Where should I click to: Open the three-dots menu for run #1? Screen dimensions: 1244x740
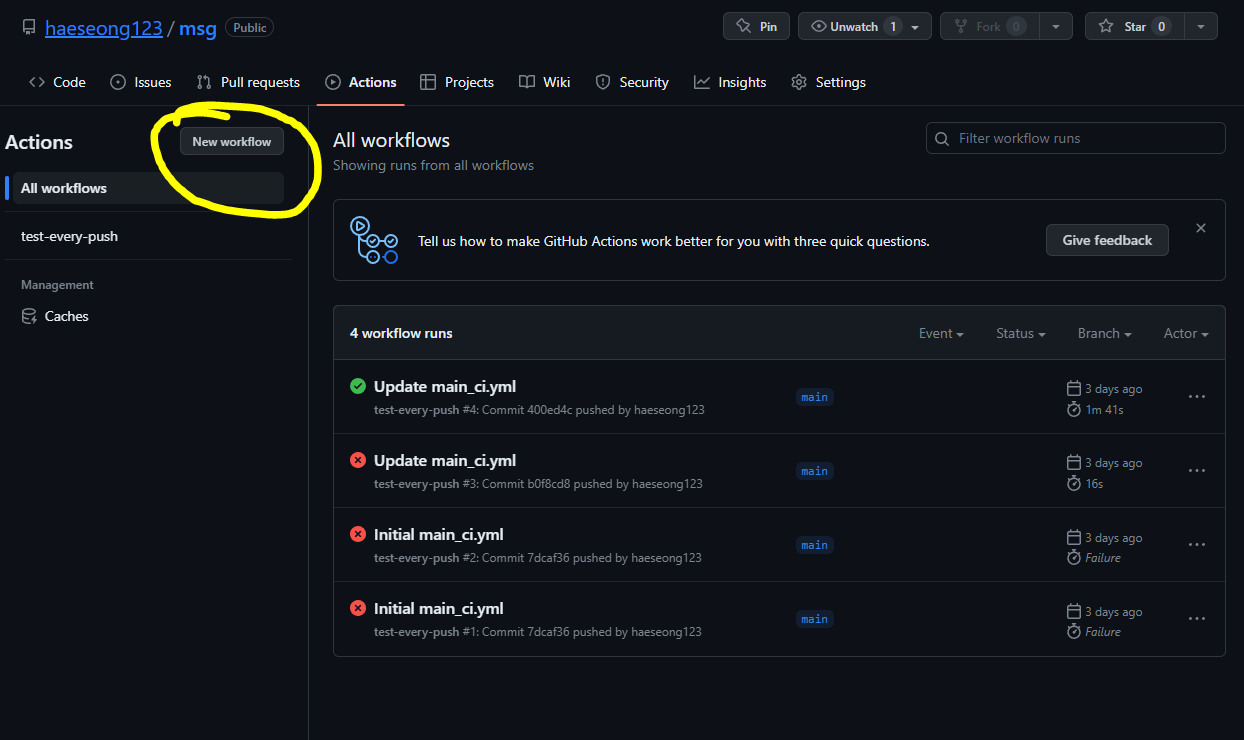(1197, 619)
